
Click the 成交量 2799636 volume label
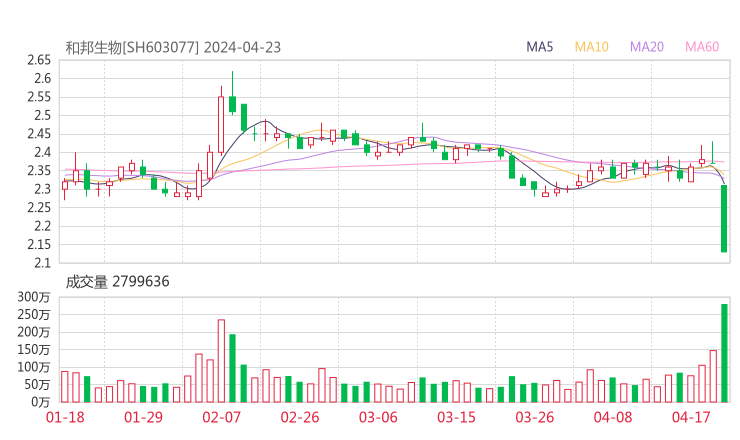pos(118,282)
